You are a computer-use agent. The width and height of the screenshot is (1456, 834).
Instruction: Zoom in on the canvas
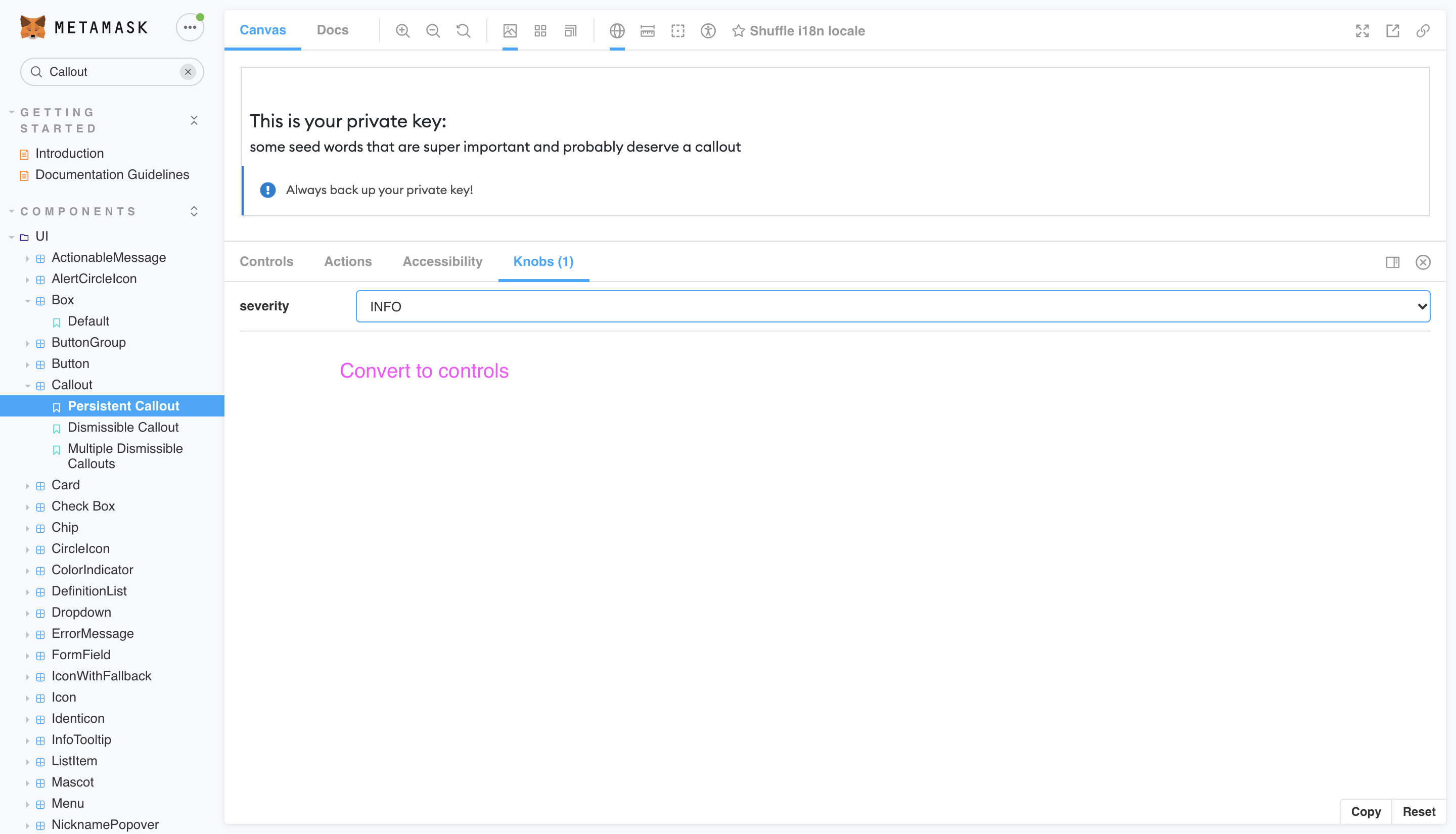pyautogui.click(x=402, y=31)
